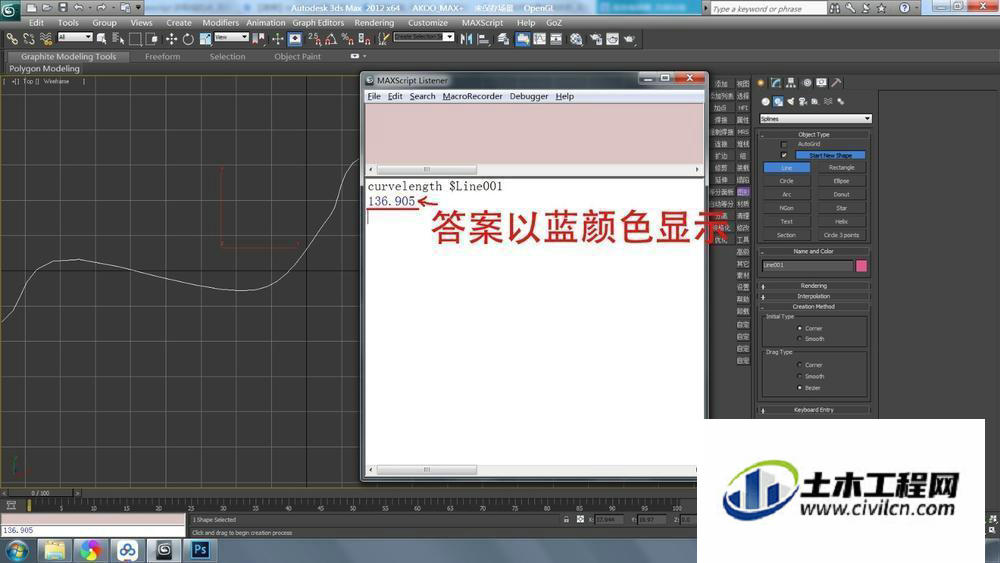Expand the Keyboard Entry rollout
The image size is (1000, 563).
814,410
